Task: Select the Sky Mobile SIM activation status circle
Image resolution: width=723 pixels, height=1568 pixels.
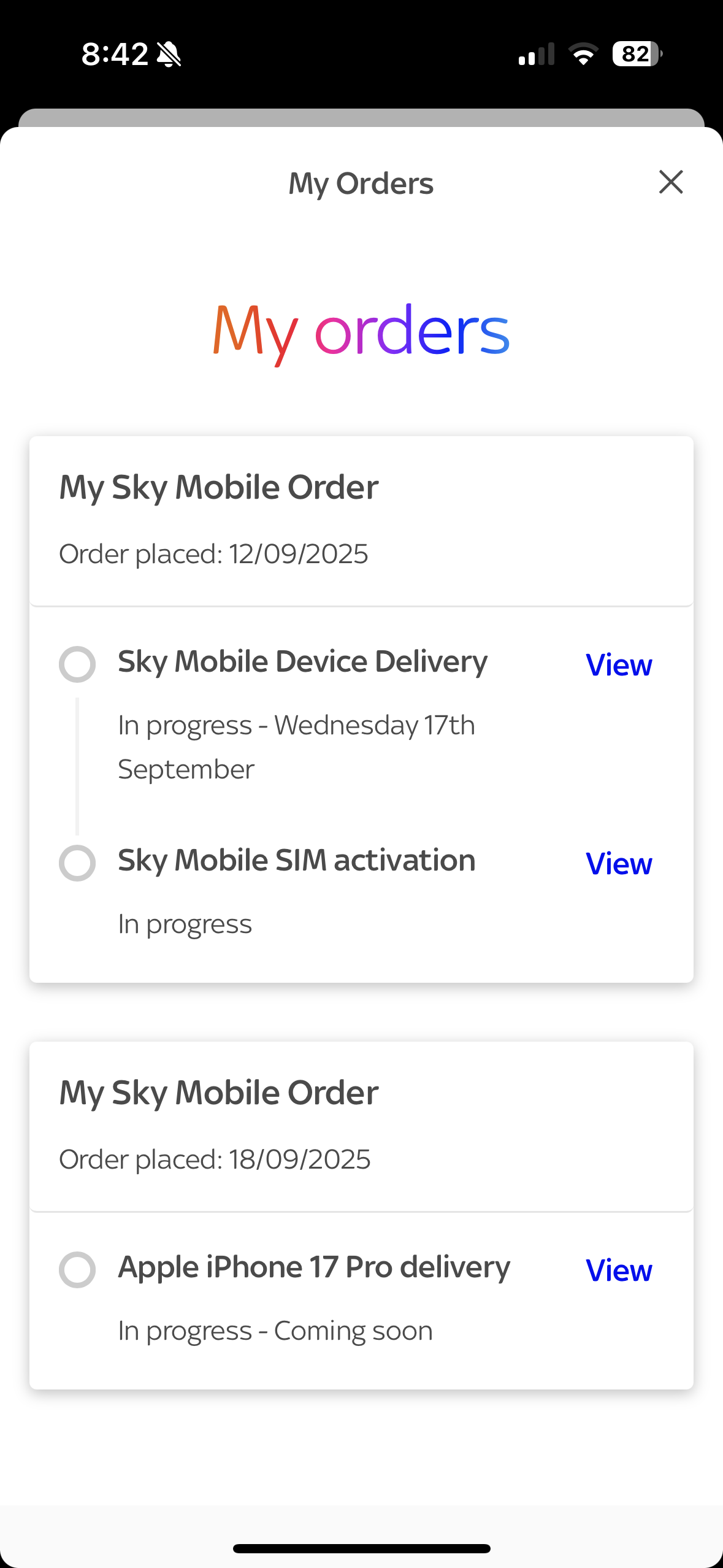Action: coord(77,863)
